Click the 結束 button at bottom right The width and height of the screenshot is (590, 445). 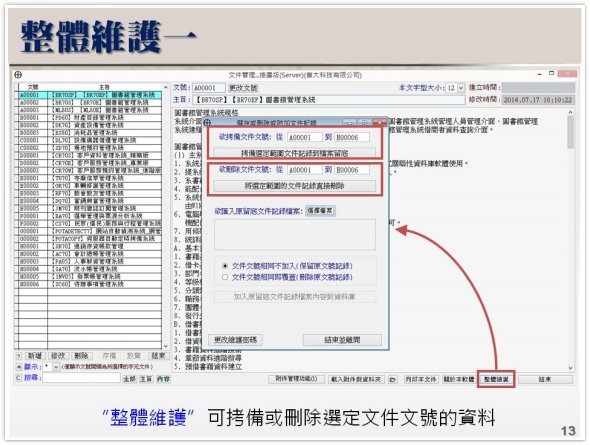[544, 379]
